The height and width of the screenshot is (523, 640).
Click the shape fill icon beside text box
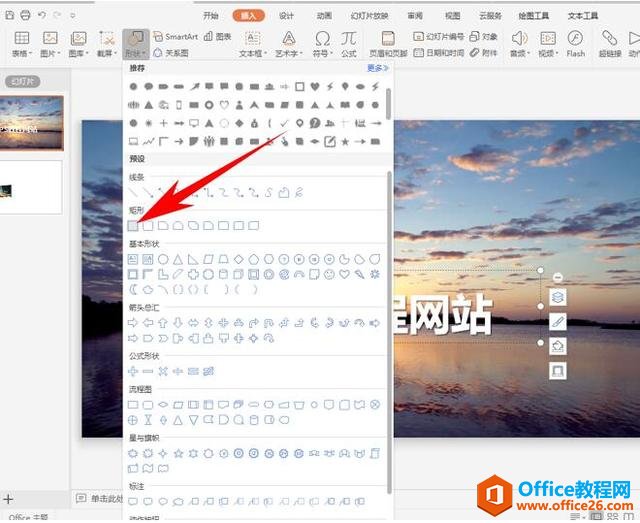pyautogui.click(x=558, y=346)
